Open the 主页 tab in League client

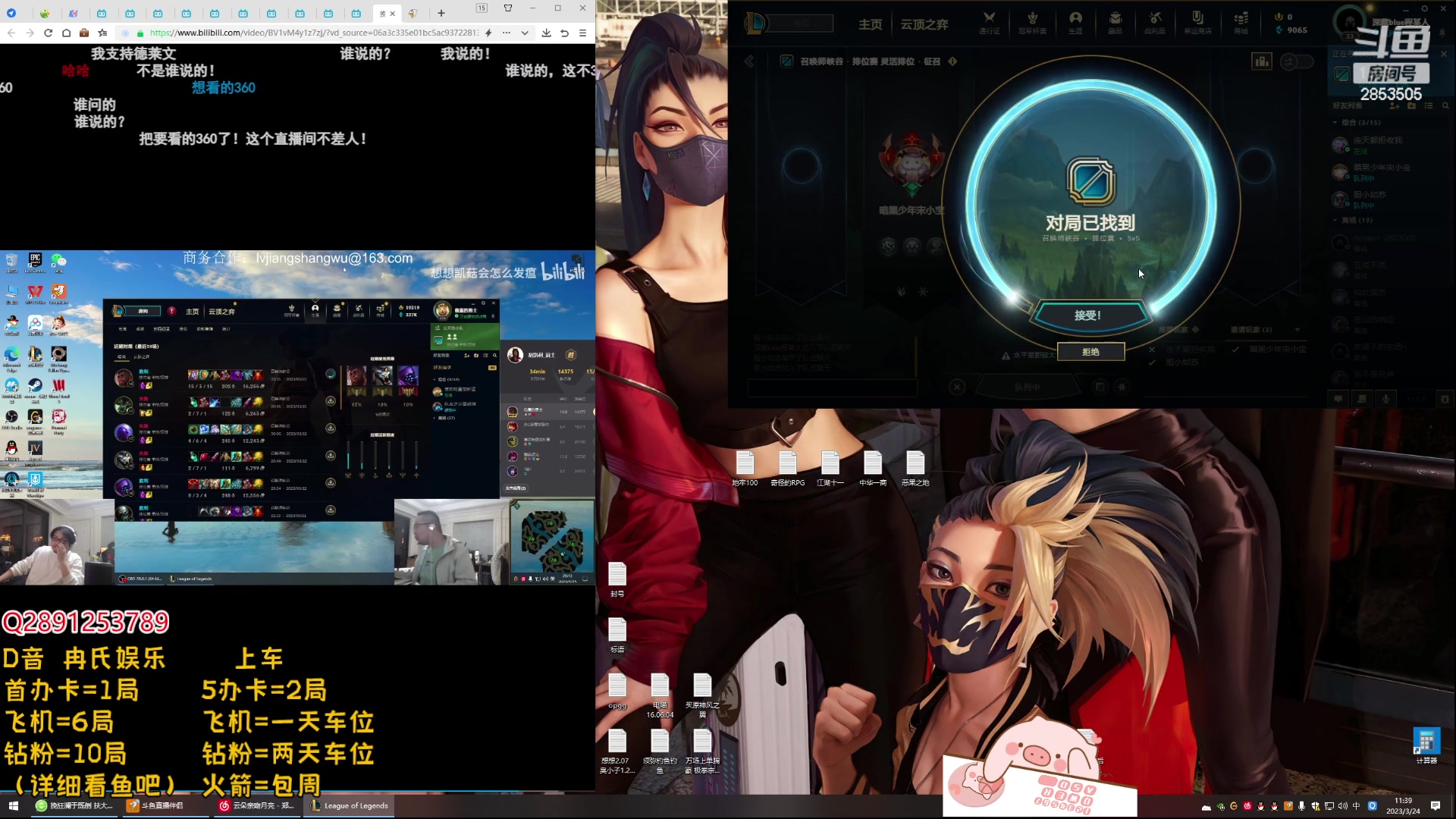tap(870, 24)
